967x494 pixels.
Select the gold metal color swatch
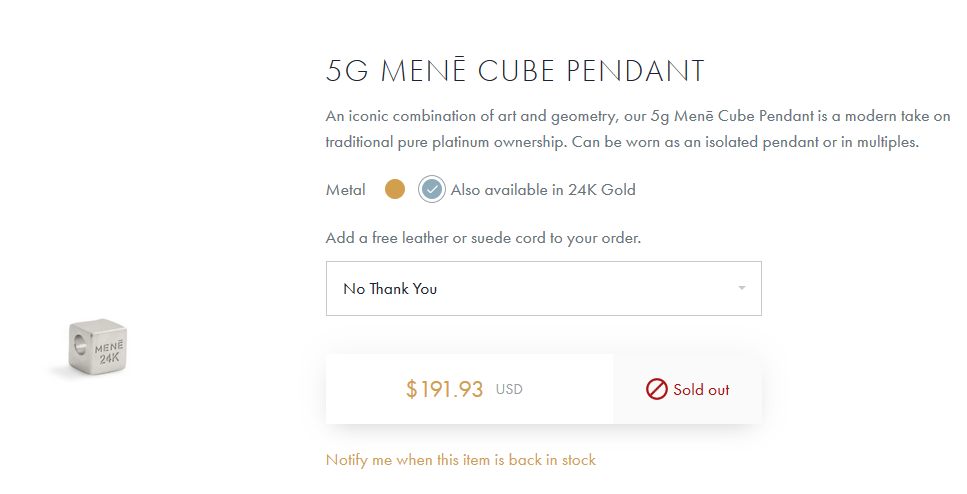395,189
